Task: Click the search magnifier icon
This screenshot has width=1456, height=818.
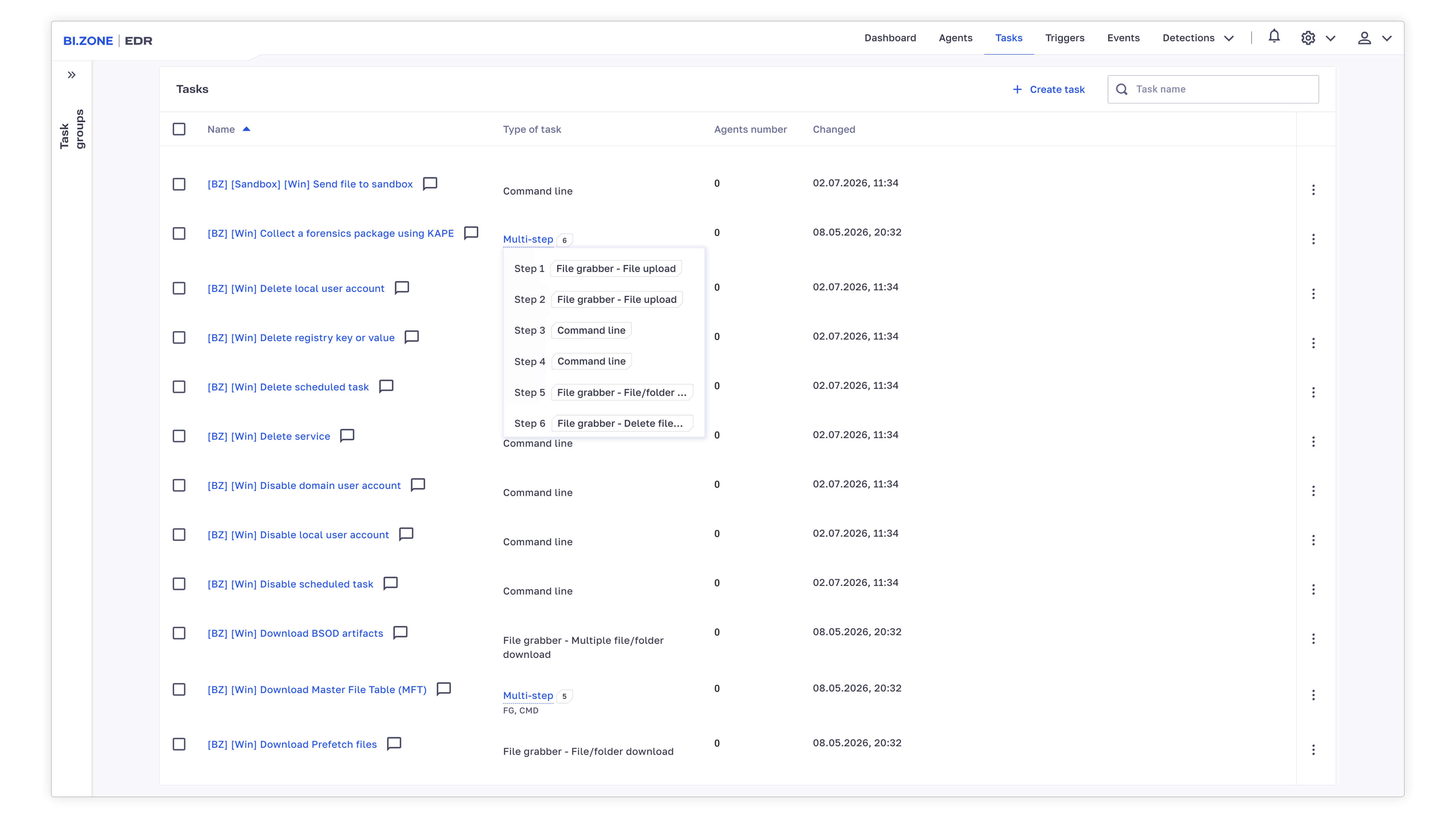Action: click(x=1122, y=89)
